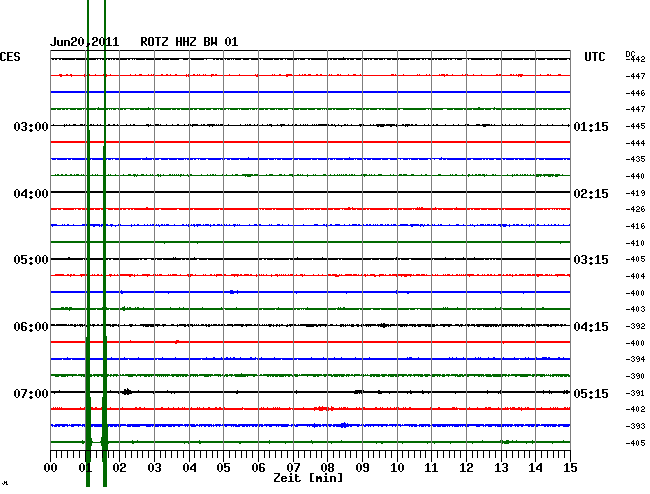Click the Zeit [min] axis title
Viewport: 650px width, 494px height.
(308, 478)
